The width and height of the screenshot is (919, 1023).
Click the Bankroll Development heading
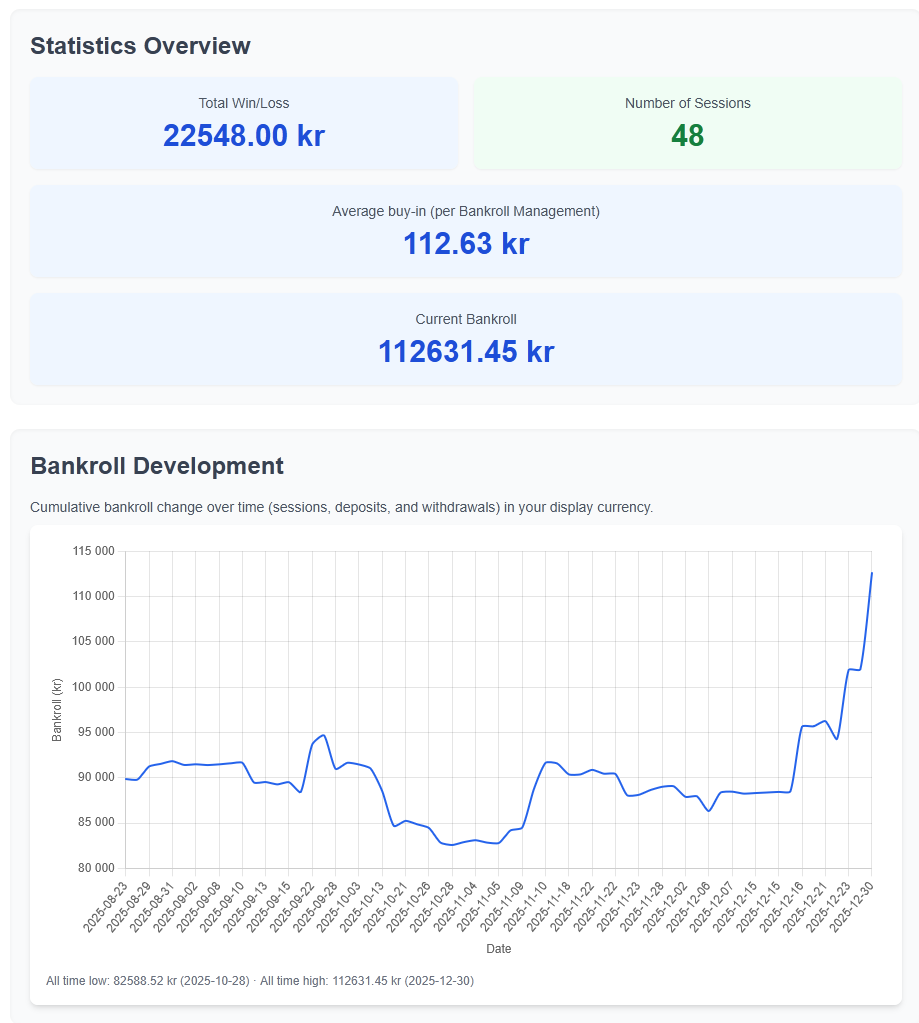pos(157,466)
